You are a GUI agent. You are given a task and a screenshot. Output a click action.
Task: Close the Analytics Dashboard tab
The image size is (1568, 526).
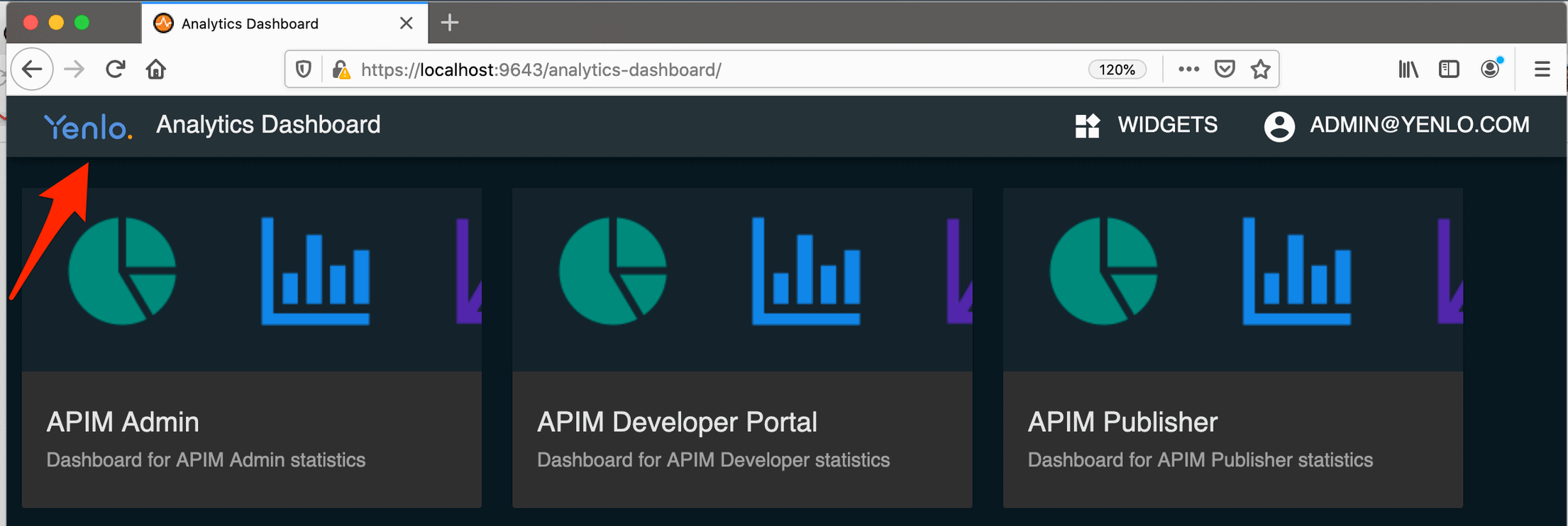coord(407,23)
